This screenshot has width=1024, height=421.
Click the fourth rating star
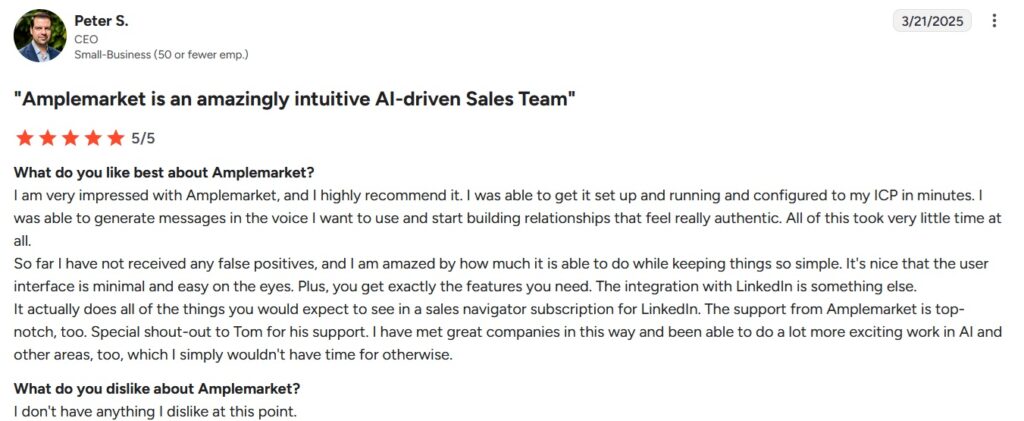[x=93, y=138]
